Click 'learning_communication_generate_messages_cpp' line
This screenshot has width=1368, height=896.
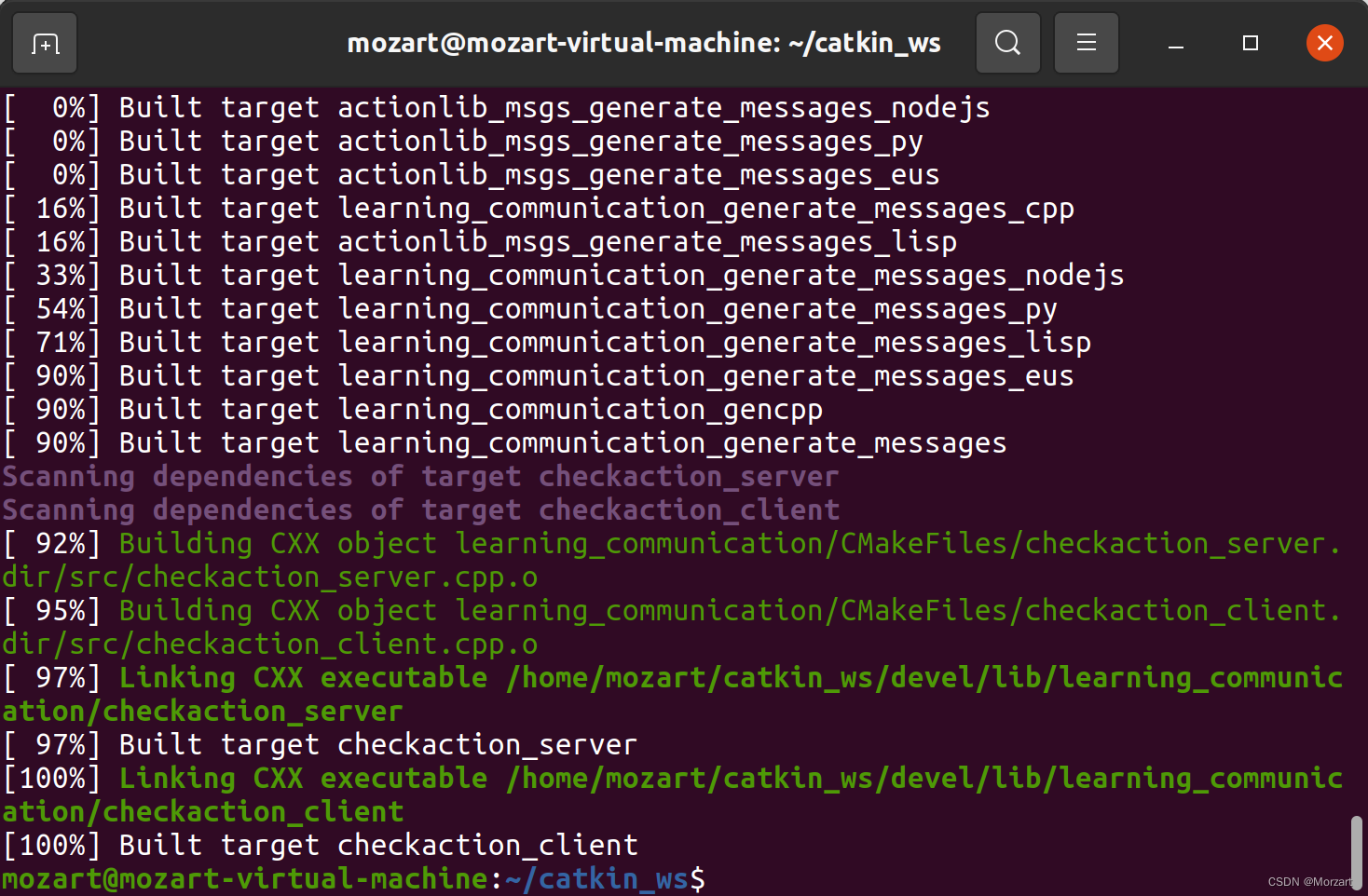pos(539,209)
